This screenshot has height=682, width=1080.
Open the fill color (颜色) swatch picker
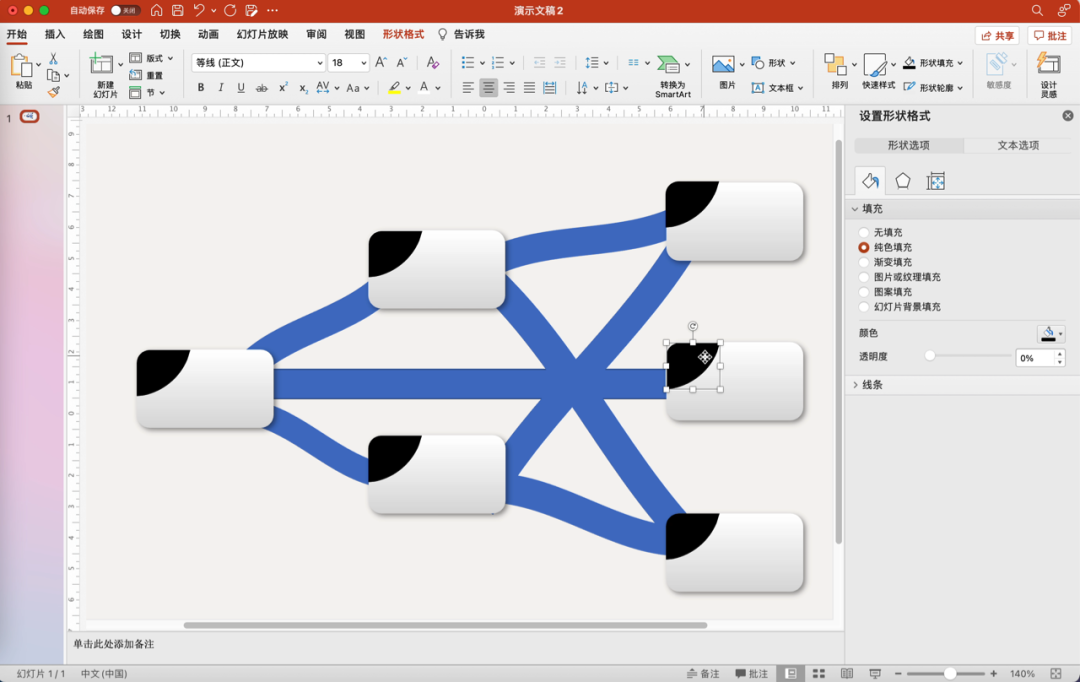tap(1050, 333)
